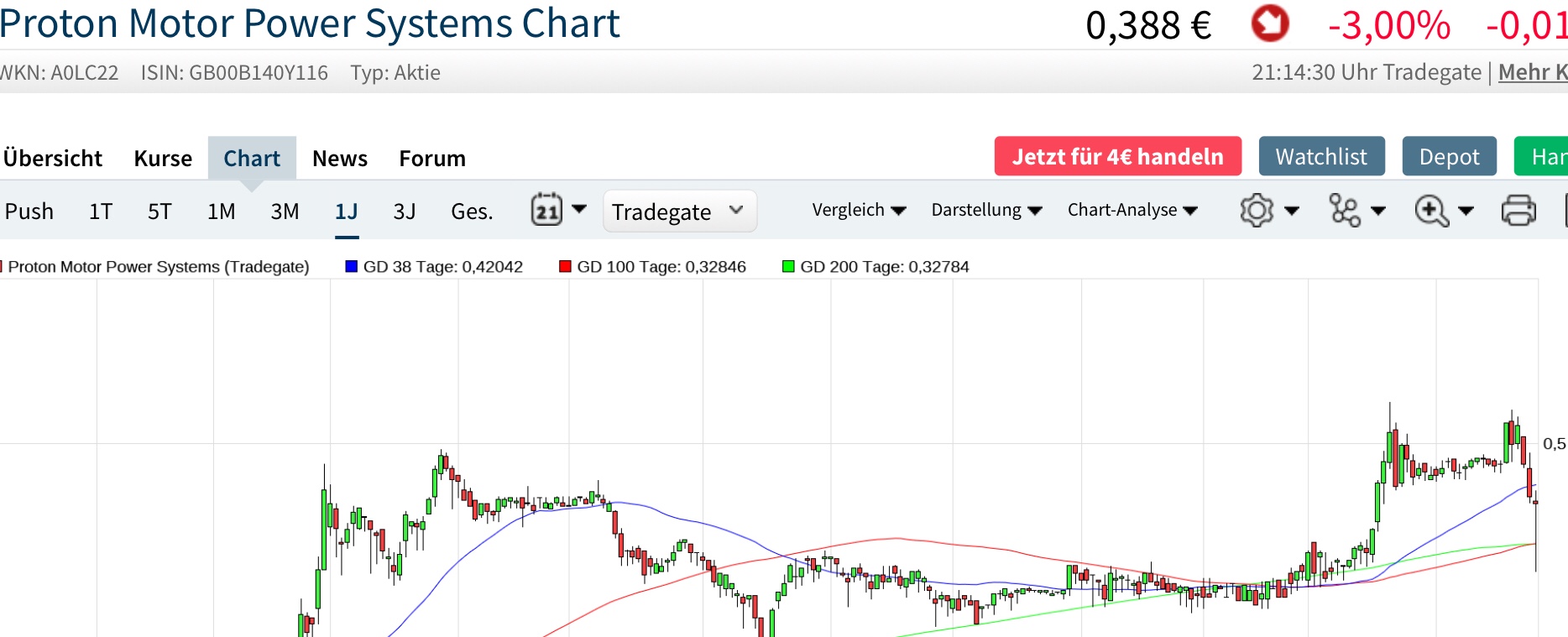Click the chart indicators nodes icon
This screenshot has height=637, width=1568.
(1345, 210)
